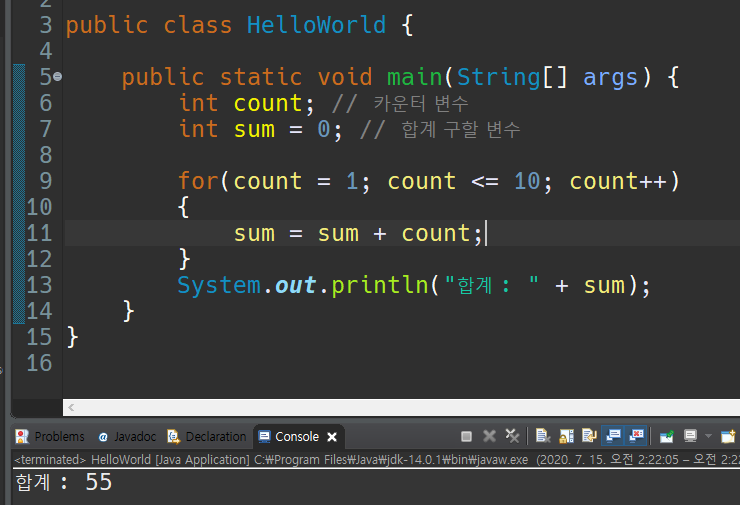Click the console output '합계 : 55'
Screen dimensions: 740x505
pos(64,482)
